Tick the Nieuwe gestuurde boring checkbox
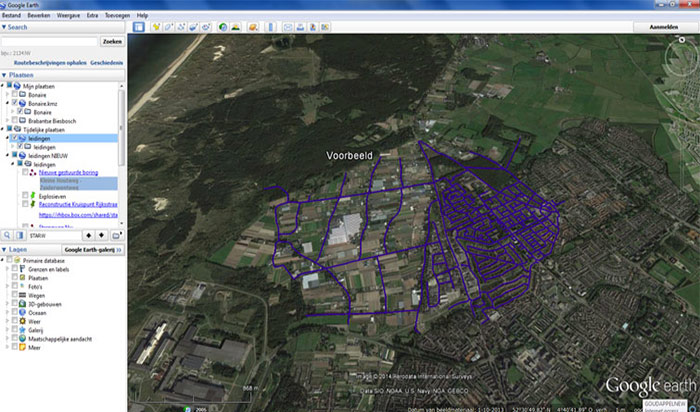The width and height of the screenshot is (700, 412). pos(25,172)
